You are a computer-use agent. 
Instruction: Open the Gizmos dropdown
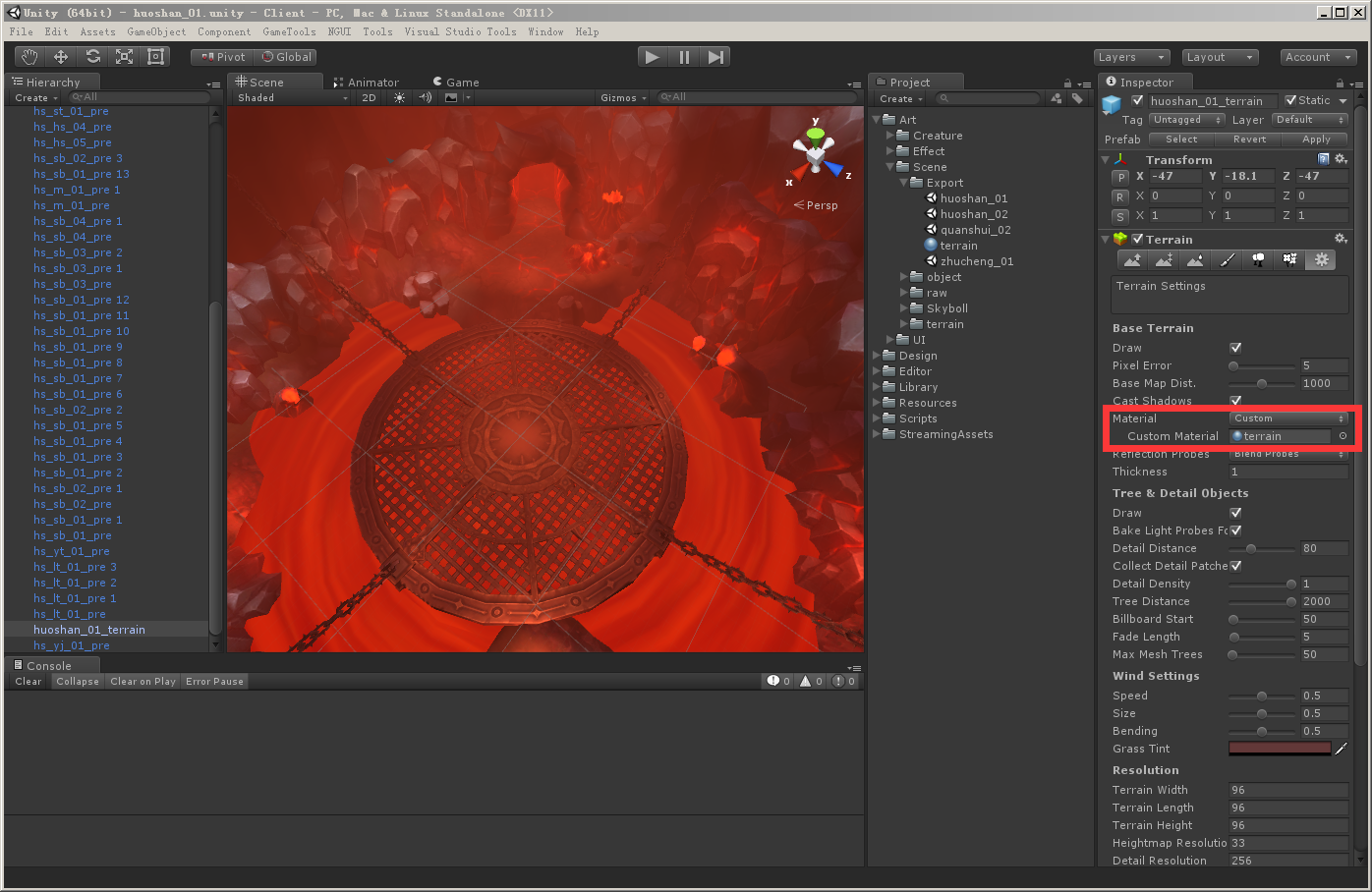point(623,98)
